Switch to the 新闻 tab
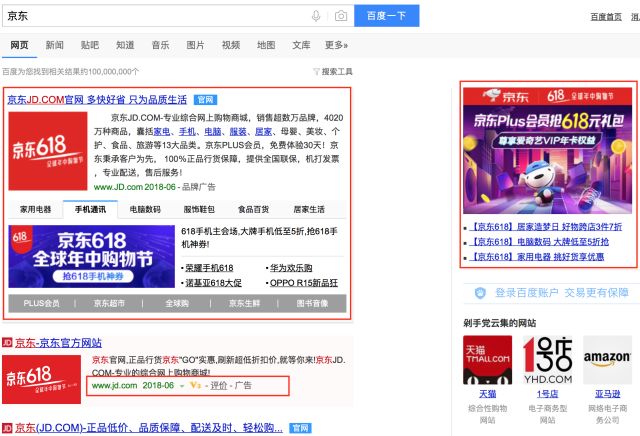The image size is (640, 436). pyautogui.click(x=54, y=45)
